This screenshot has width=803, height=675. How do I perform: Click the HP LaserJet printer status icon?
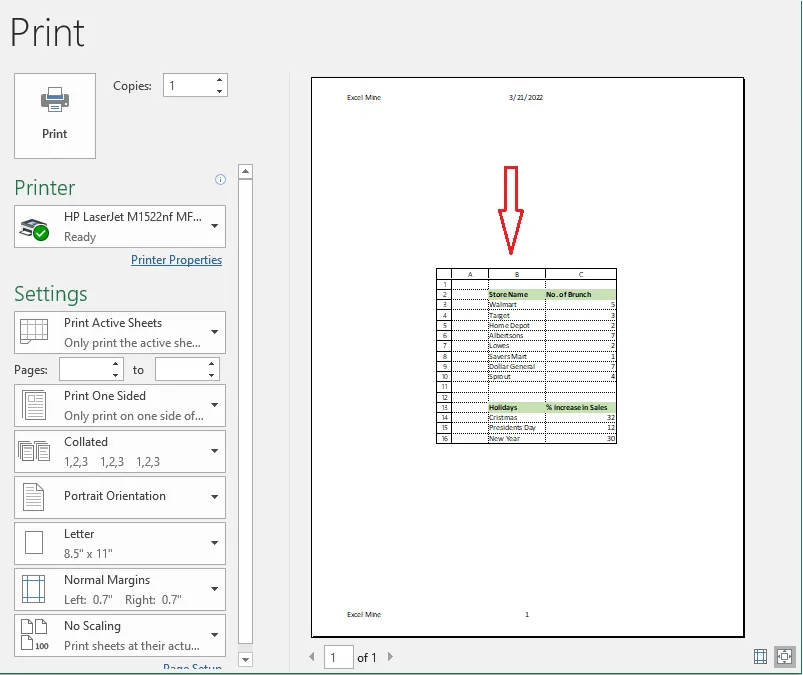click(x=34, y=229)
